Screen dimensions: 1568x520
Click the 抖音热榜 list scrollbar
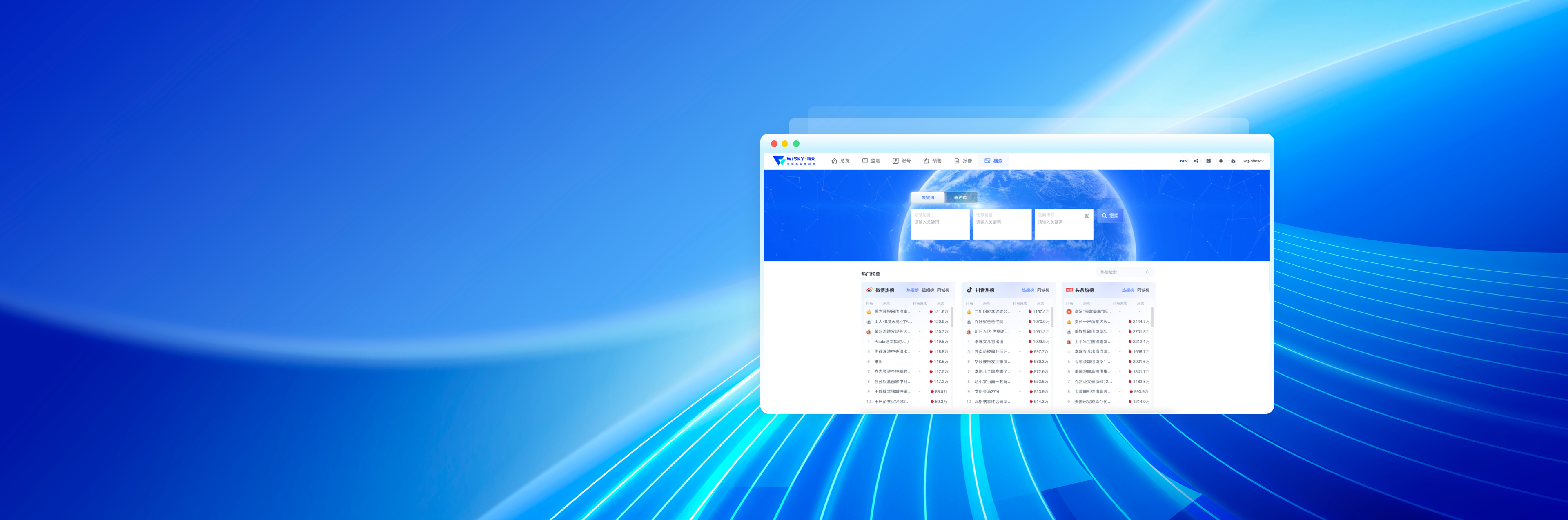click(x=1052, y=318)
